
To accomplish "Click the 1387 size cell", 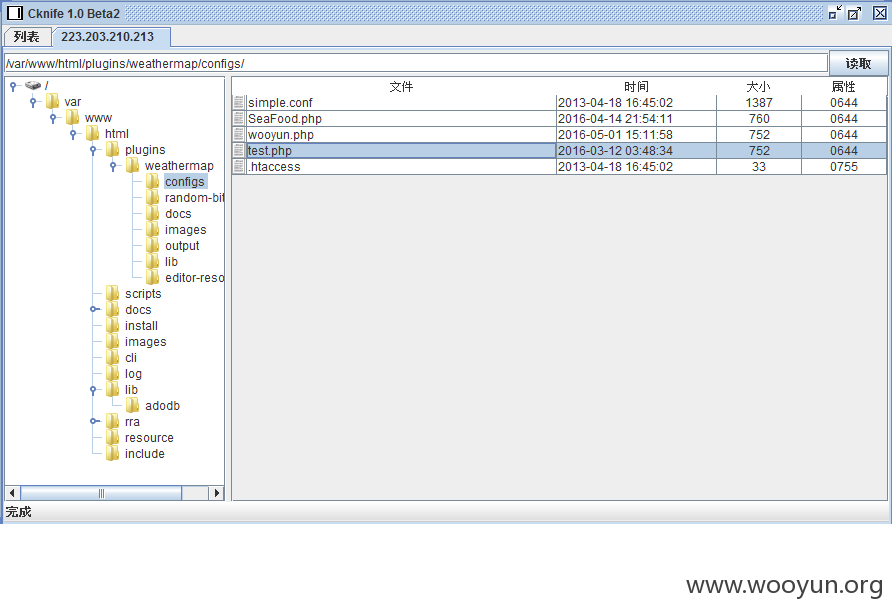I will 759,102.
